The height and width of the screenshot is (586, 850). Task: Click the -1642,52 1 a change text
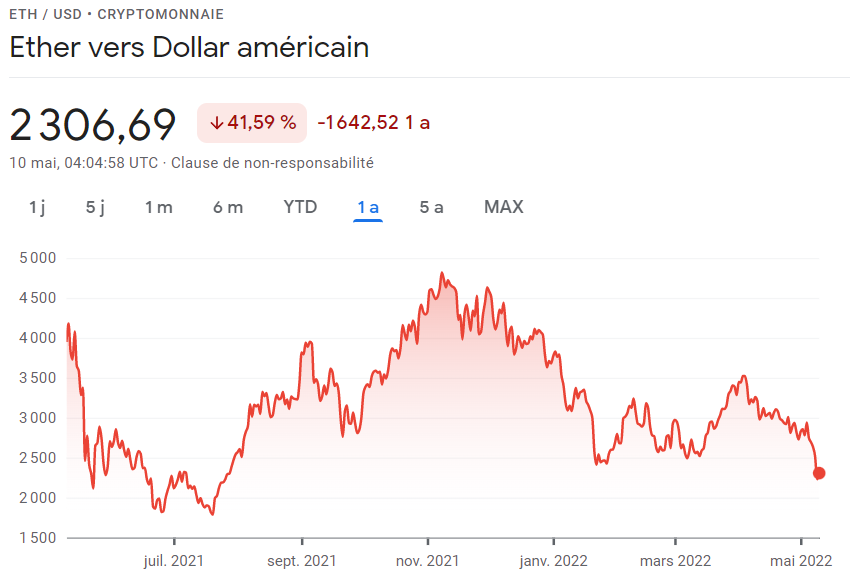click(x=374, y=123)
